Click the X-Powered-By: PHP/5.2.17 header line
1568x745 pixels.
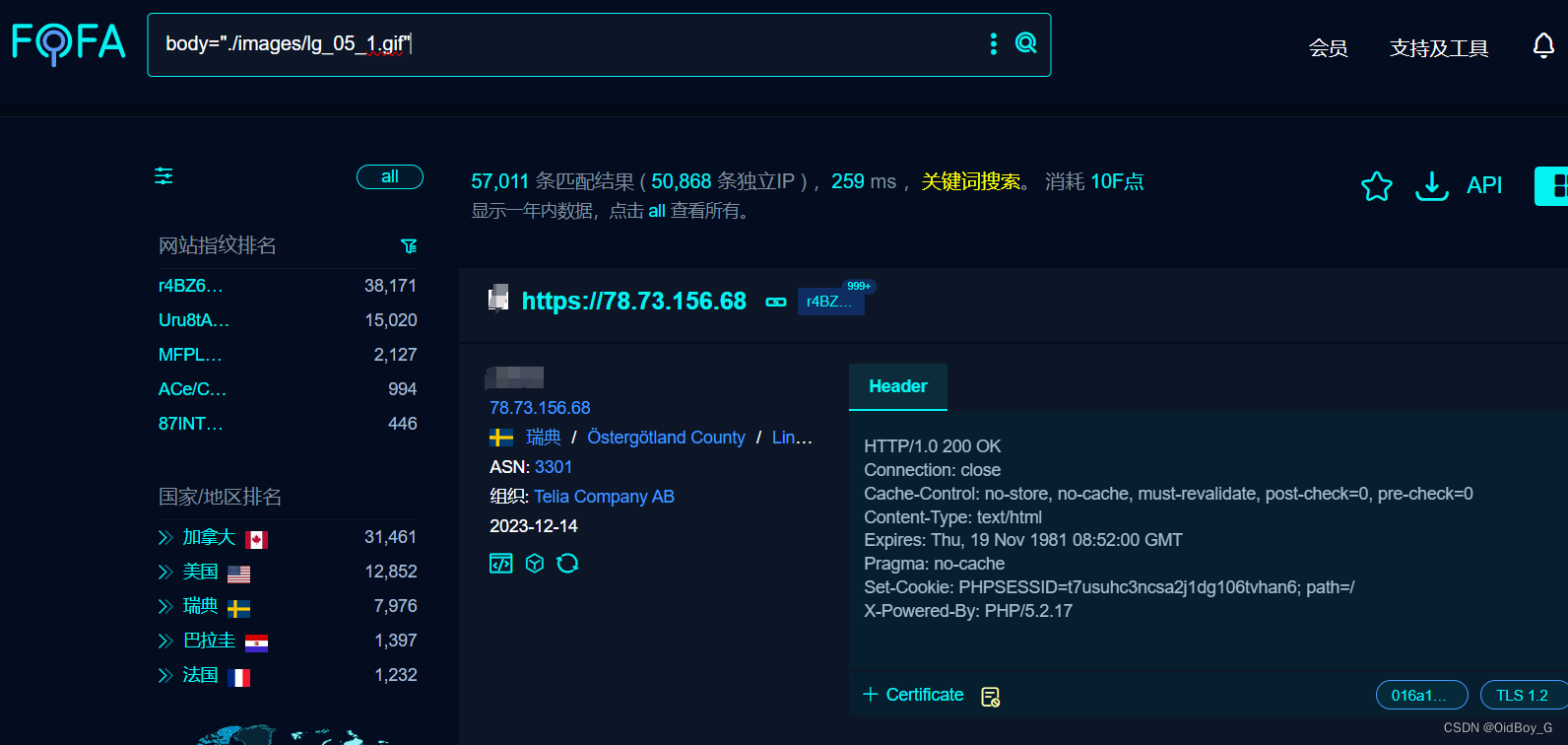click(x=968, y=611)
